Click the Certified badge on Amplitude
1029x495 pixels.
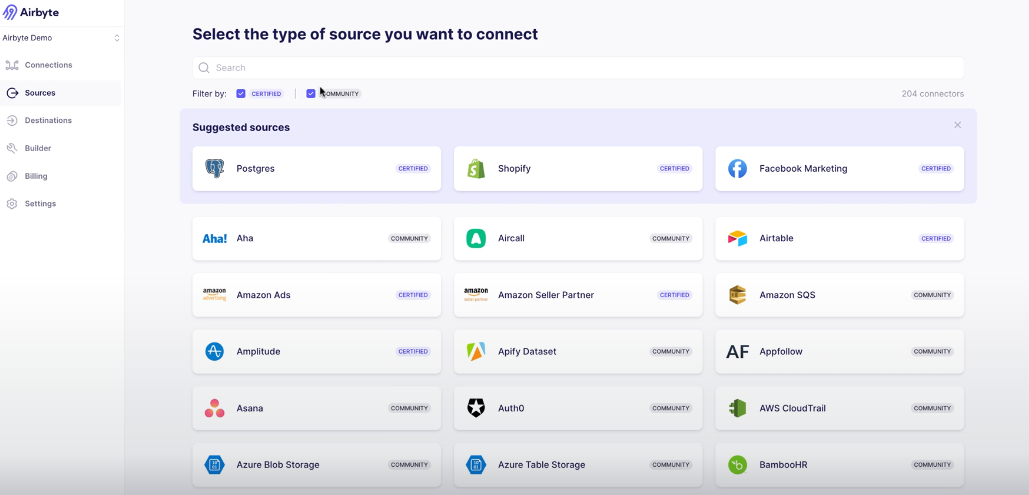pyautogui.click(x=413, y=351)
